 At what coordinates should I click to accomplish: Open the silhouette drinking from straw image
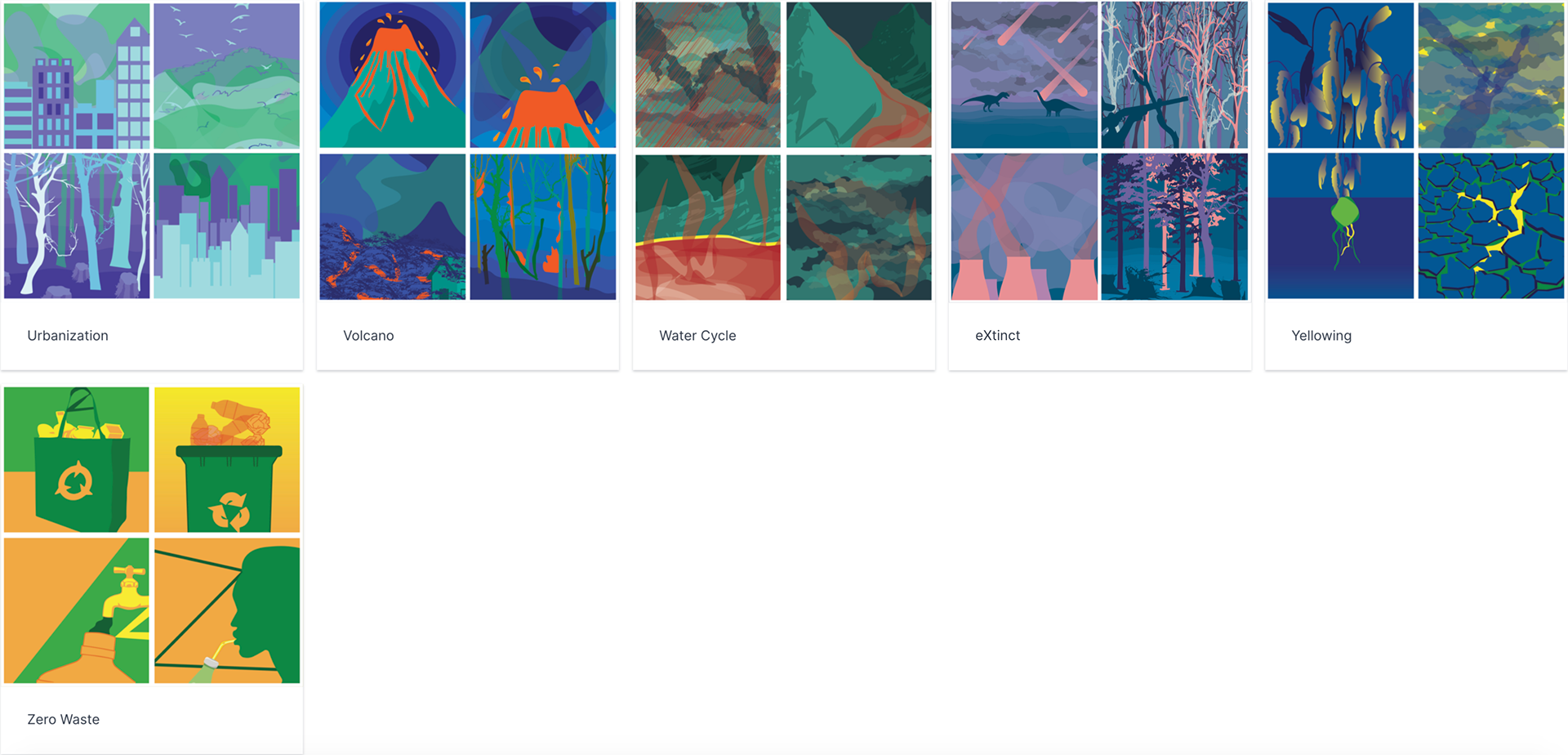click(x=227, y=610)
